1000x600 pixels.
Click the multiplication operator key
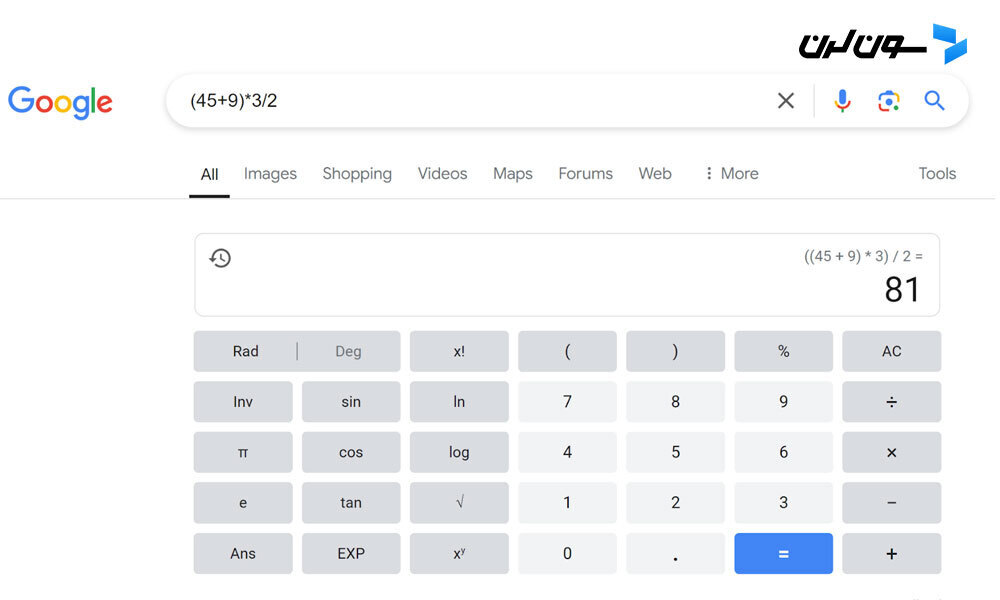tap(891, 452)
